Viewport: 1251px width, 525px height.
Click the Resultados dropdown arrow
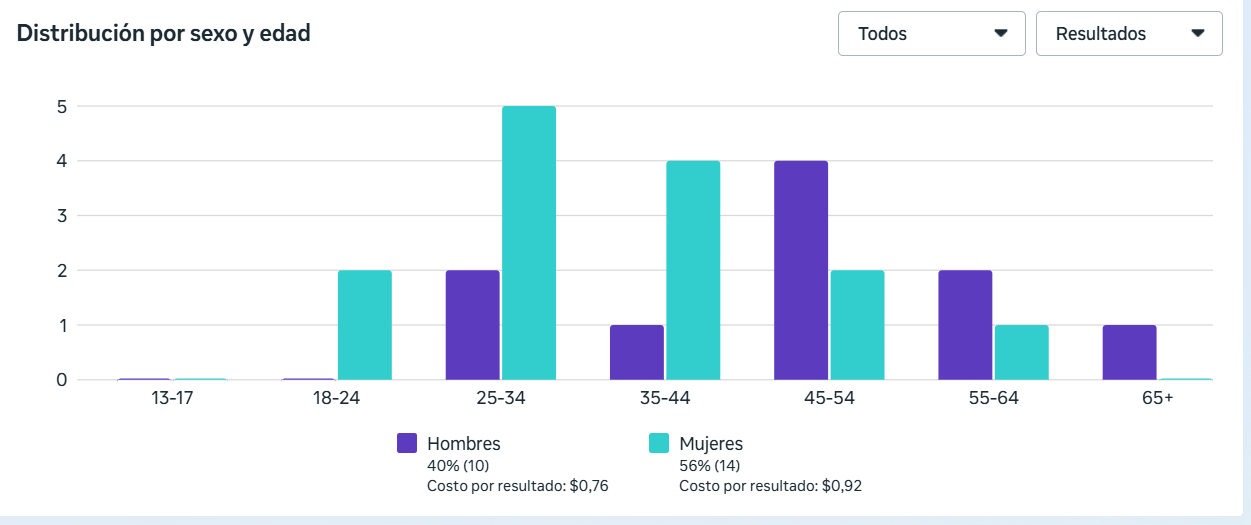point(1198,33)
